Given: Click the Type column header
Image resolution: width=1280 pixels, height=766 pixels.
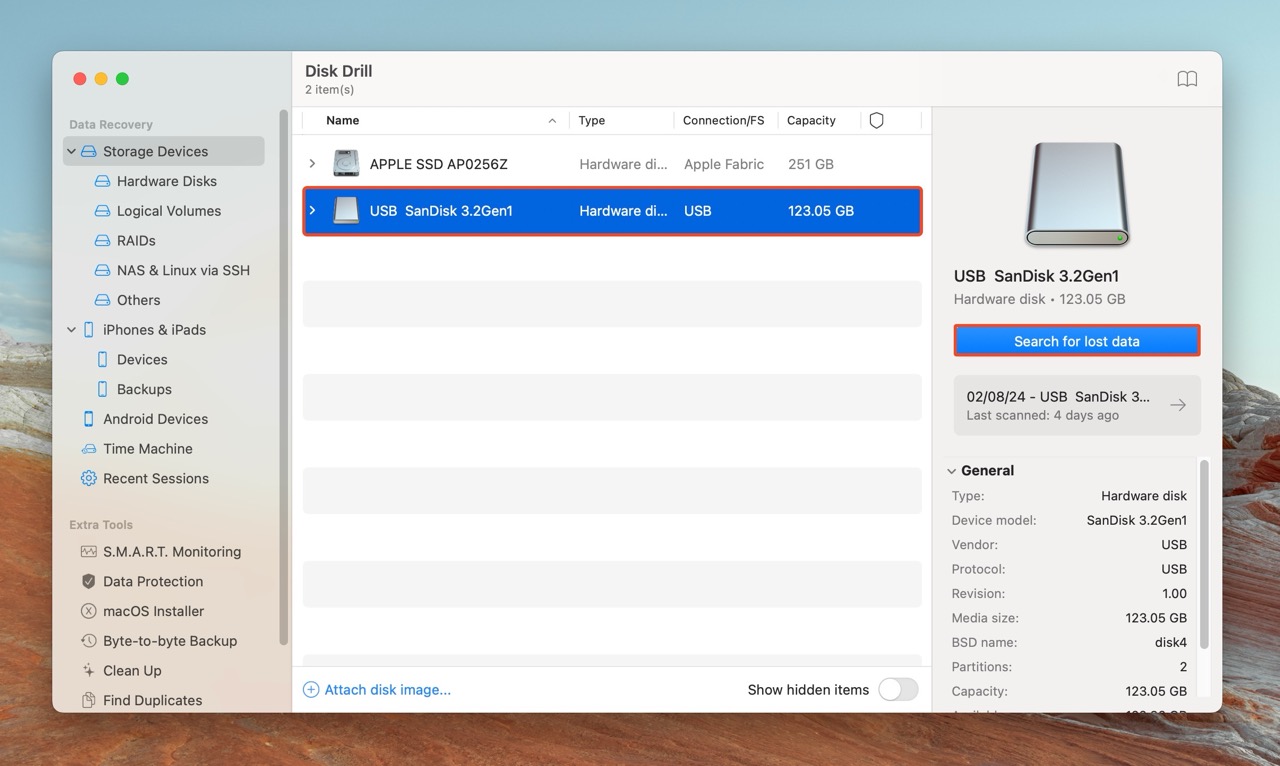Looking at the screenshot, I should click(x=592, y=120).
